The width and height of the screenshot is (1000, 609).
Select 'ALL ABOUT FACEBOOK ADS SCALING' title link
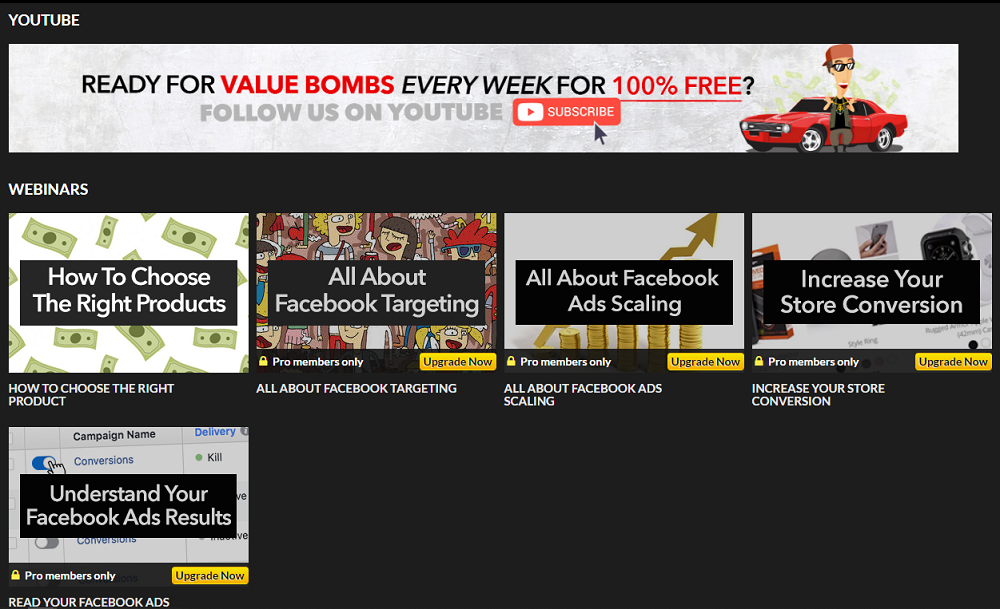pos(583,394)
